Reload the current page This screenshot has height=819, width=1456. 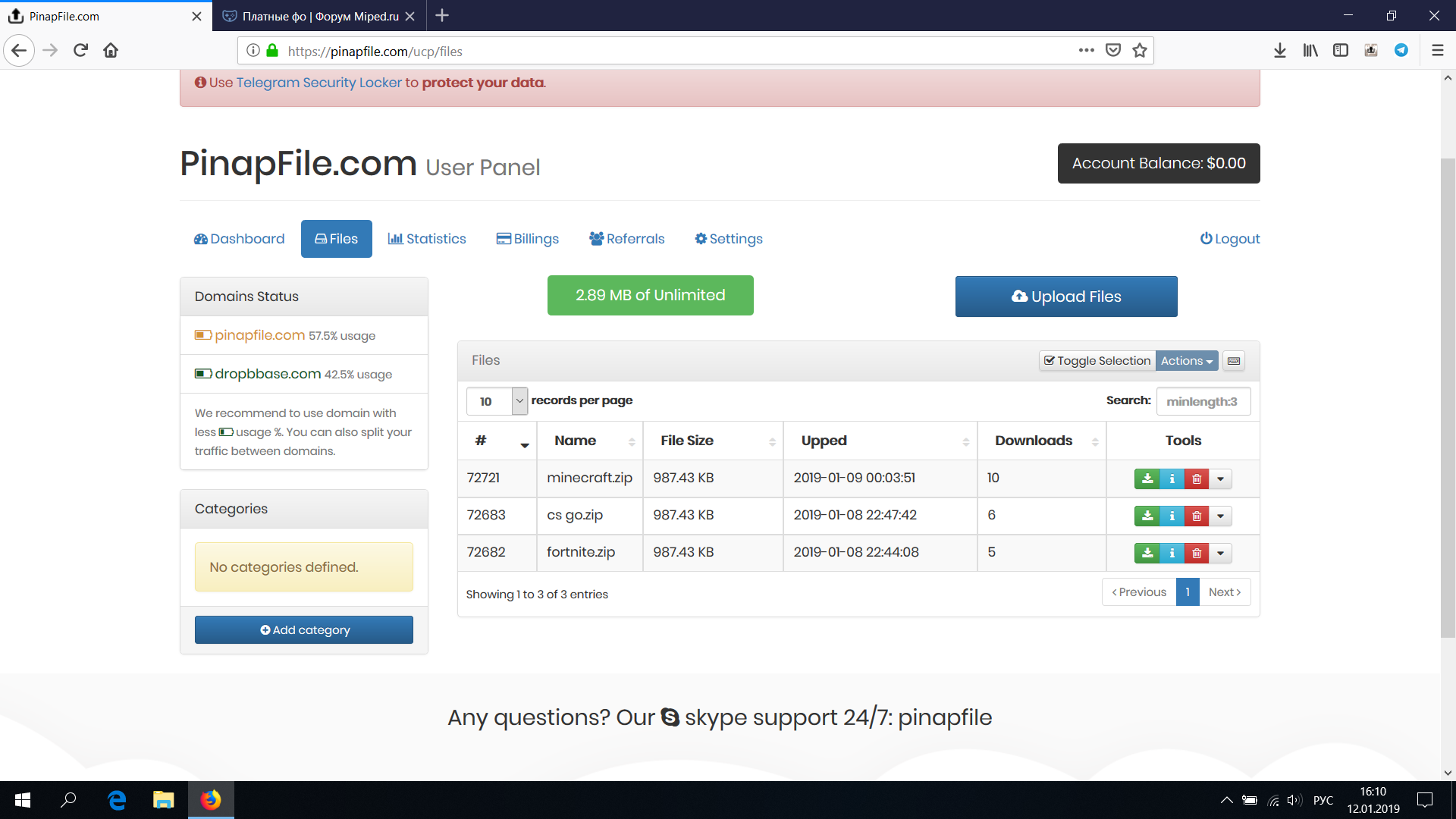80,51
